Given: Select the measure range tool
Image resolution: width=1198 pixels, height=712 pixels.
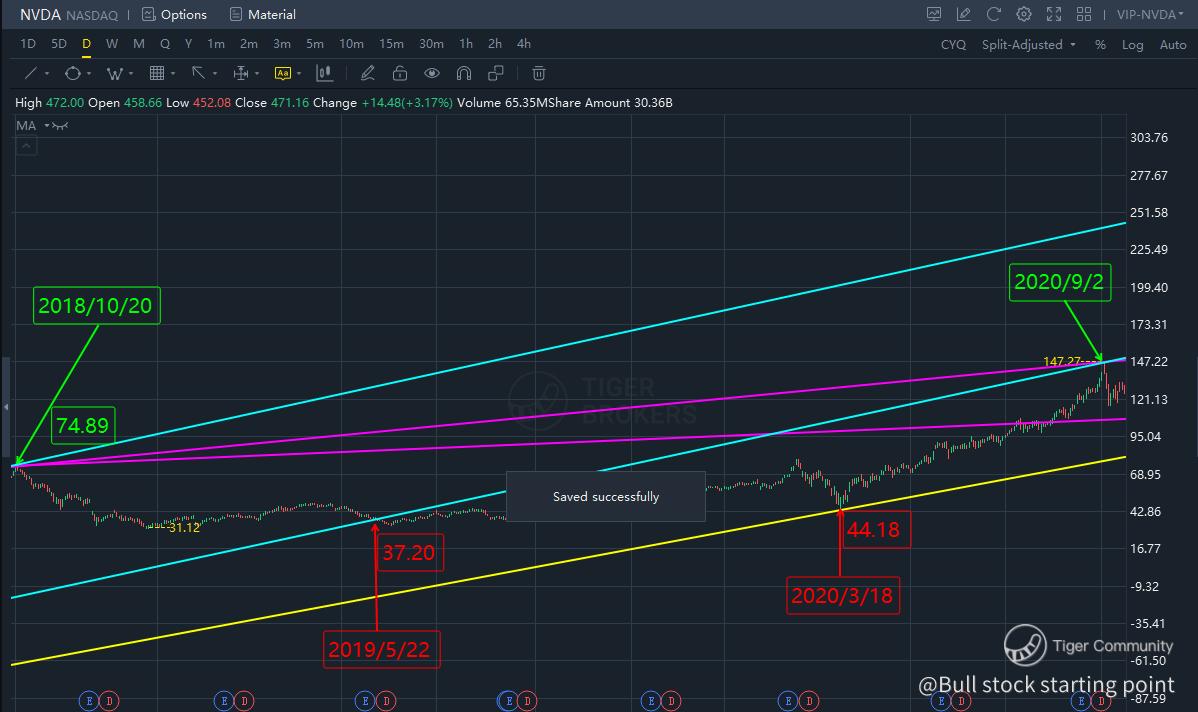Looking at the screenshot, I should [241, 73].
